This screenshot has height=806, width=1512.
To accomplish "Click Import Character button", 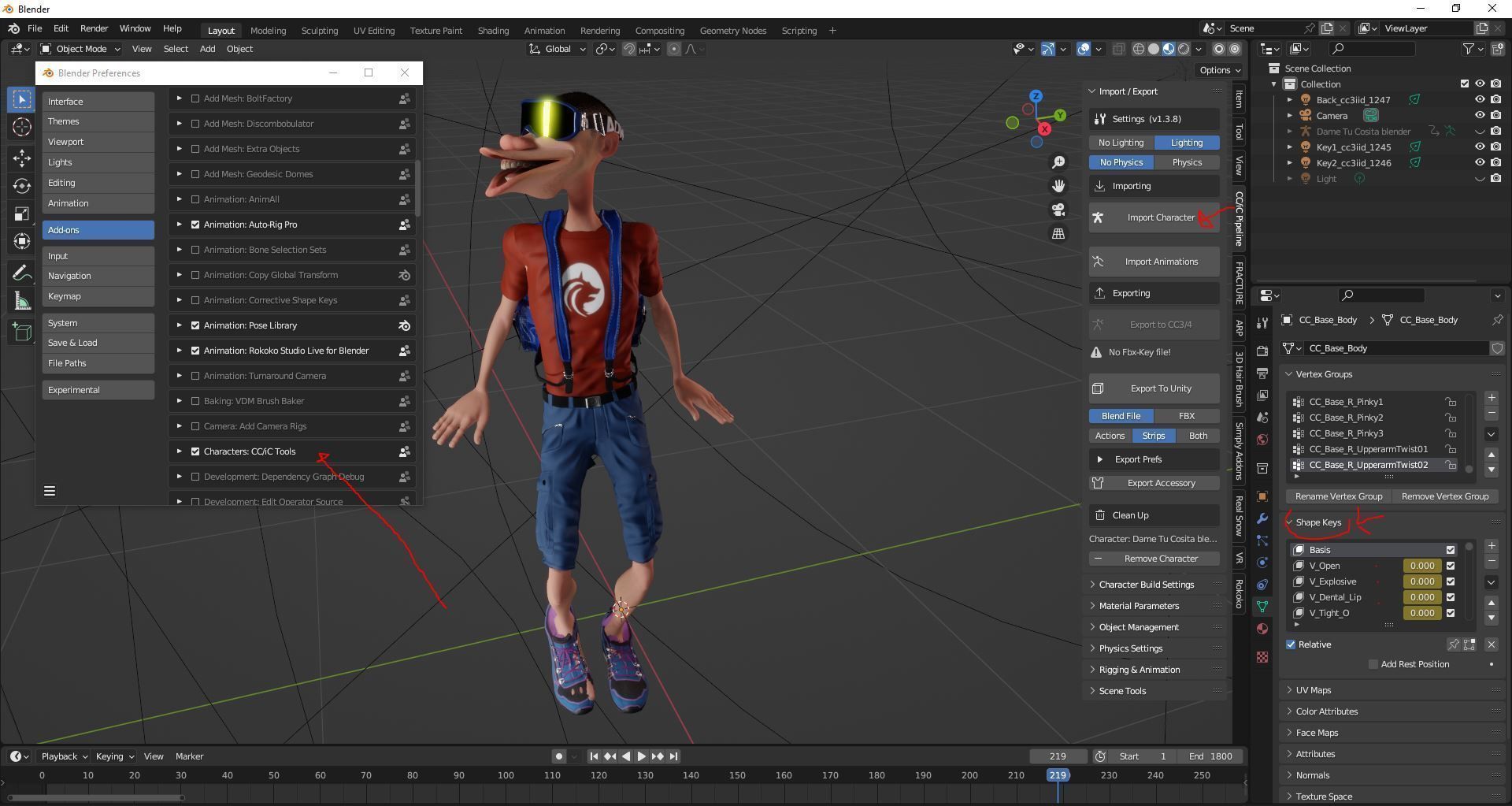I will (1154, 217).
